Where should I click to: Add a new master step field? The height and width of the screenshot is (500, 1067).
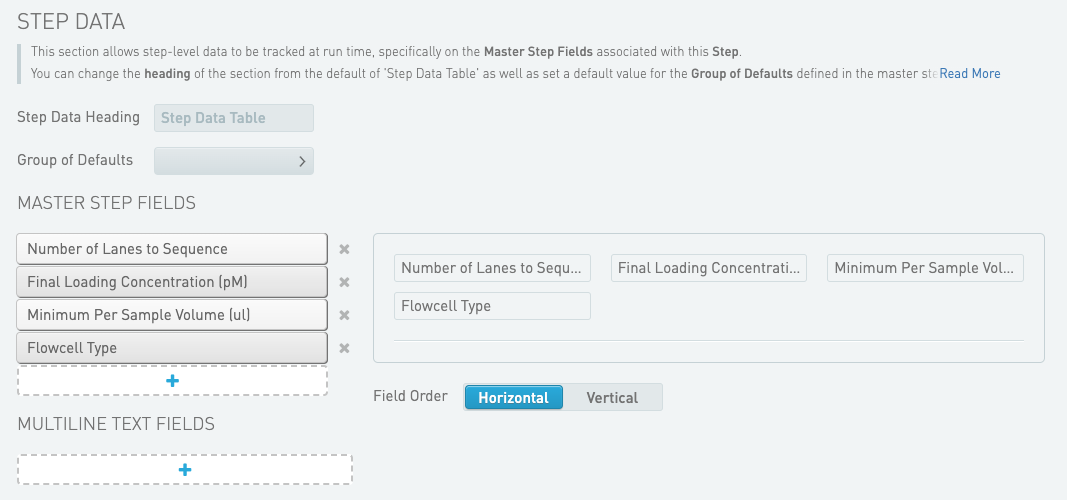172,381
